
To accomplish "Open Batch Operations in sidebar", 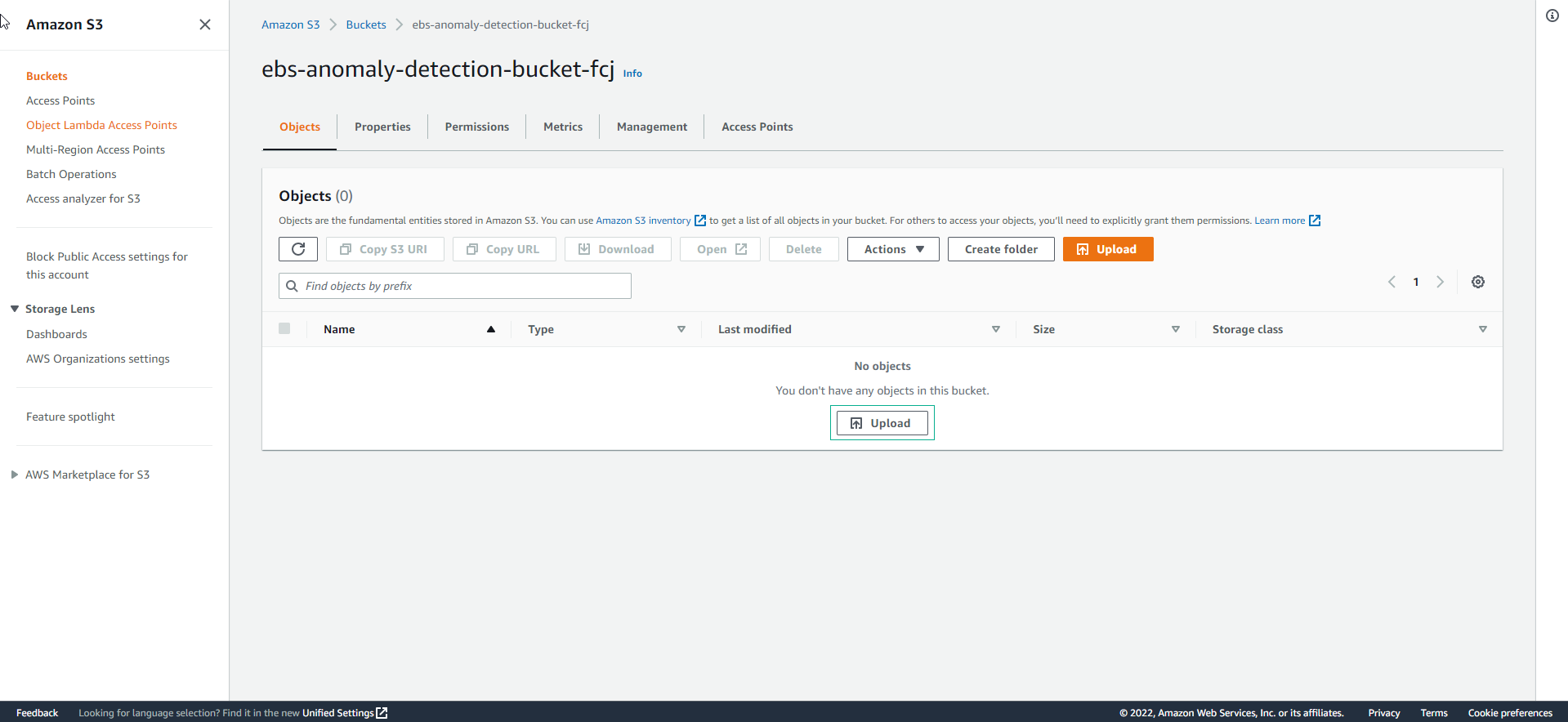I will click(71, 174).
